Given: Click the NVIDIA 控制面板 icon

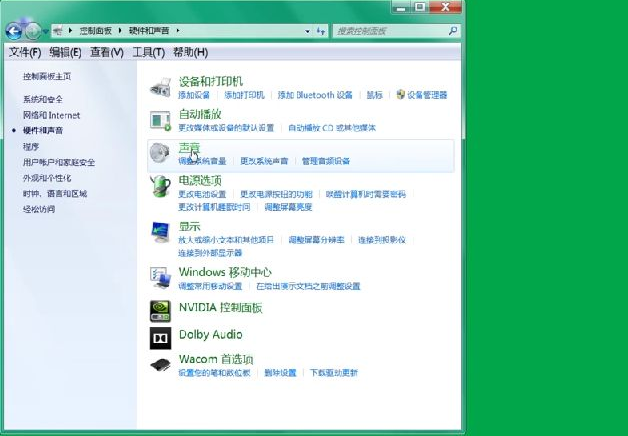Looking at the screenshot, I should point(160,311).
